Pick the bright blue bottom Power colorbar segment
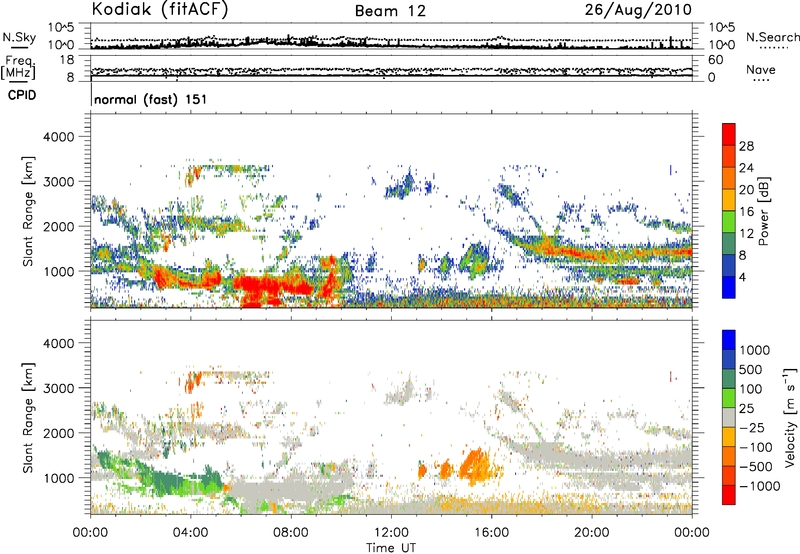The image size is (800, 554). (729, 287)
